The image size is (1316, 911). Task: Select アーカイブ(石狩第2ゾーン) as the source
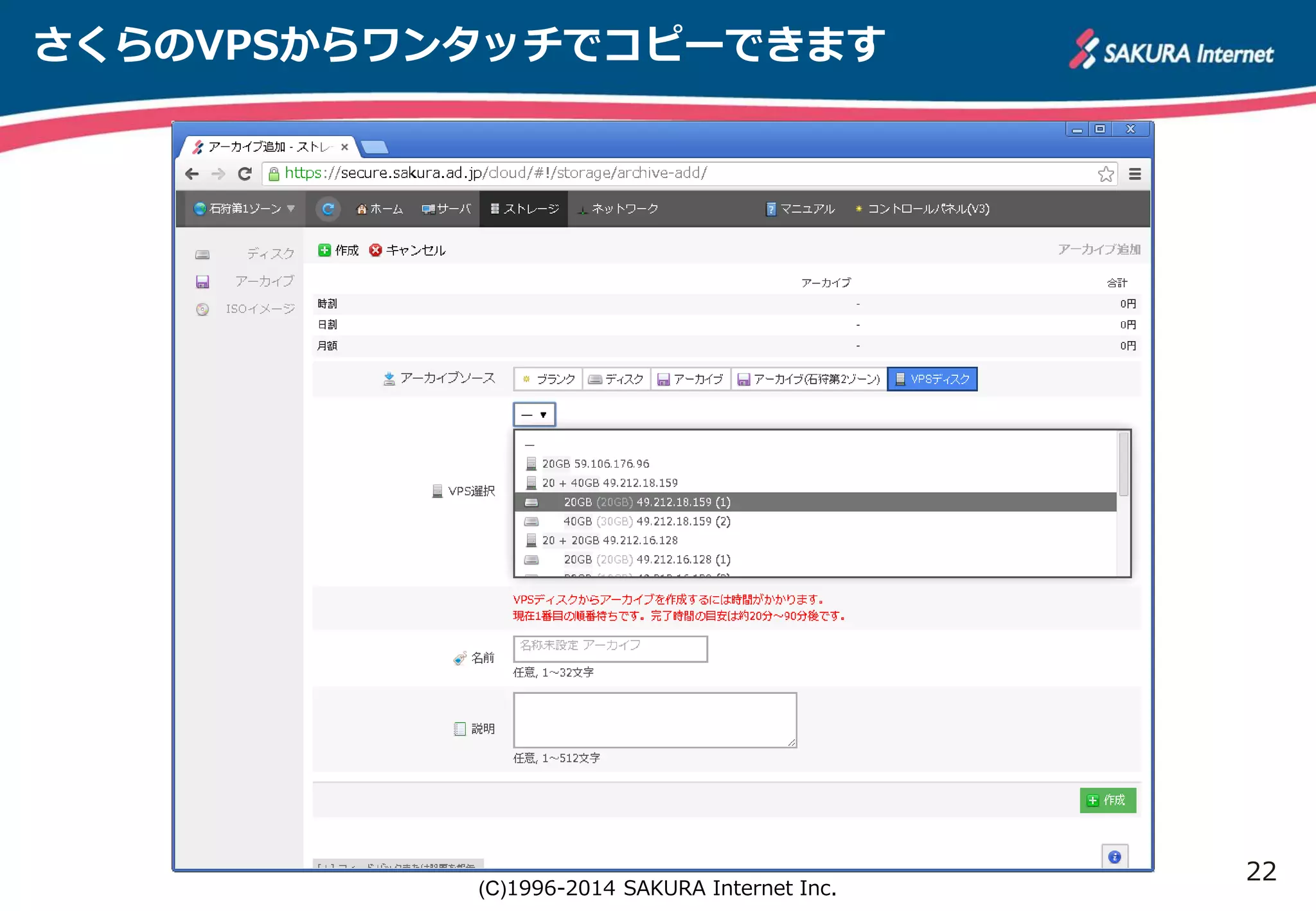tap(809, 379)
